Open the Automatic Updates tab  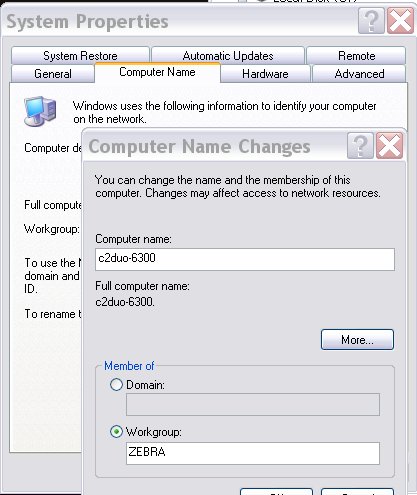click(x=228, y=56)
